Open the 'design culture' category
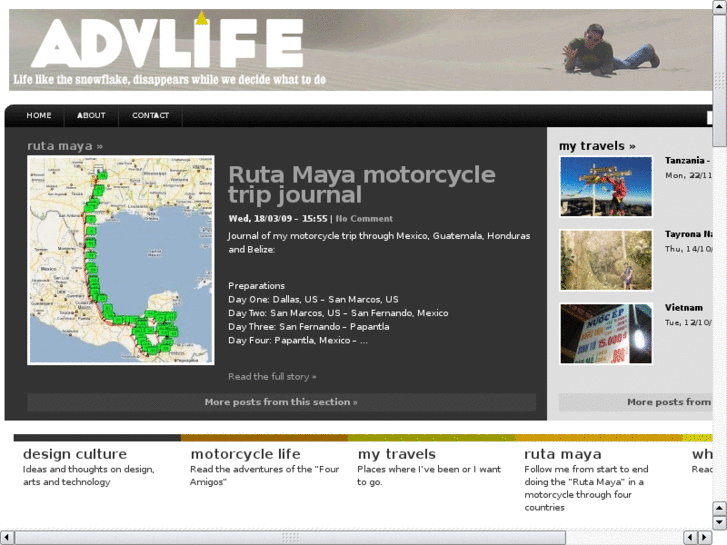Image resolution: width=727 pixels, height=545 pixels. pos(75,454)
